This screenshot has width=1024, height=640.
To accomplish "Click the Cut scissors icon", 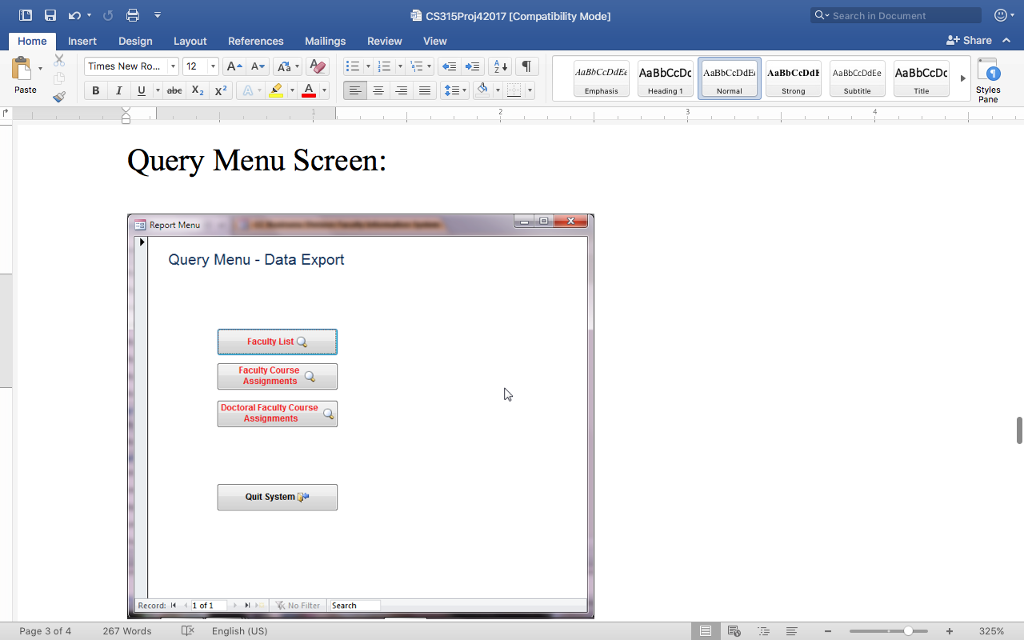I will 59,61.
